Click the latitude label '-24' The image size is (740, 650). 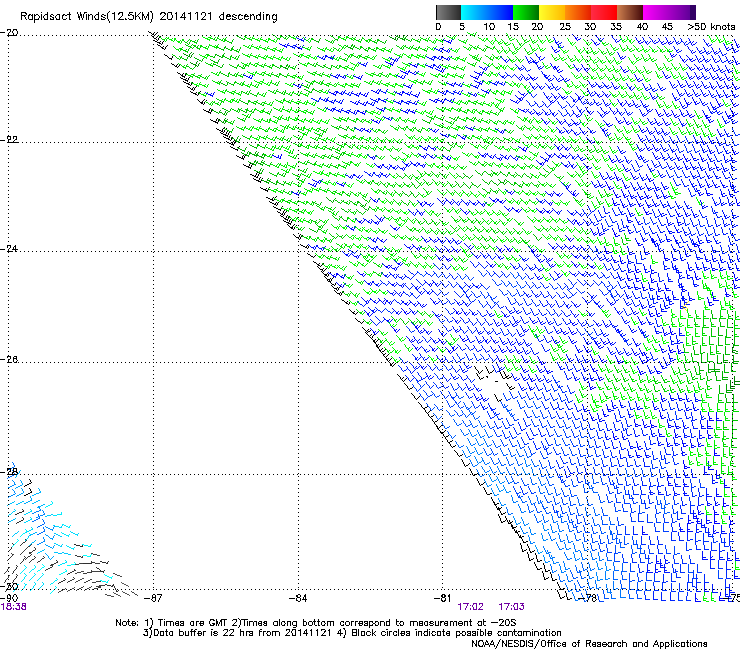[x=9, y=249]
